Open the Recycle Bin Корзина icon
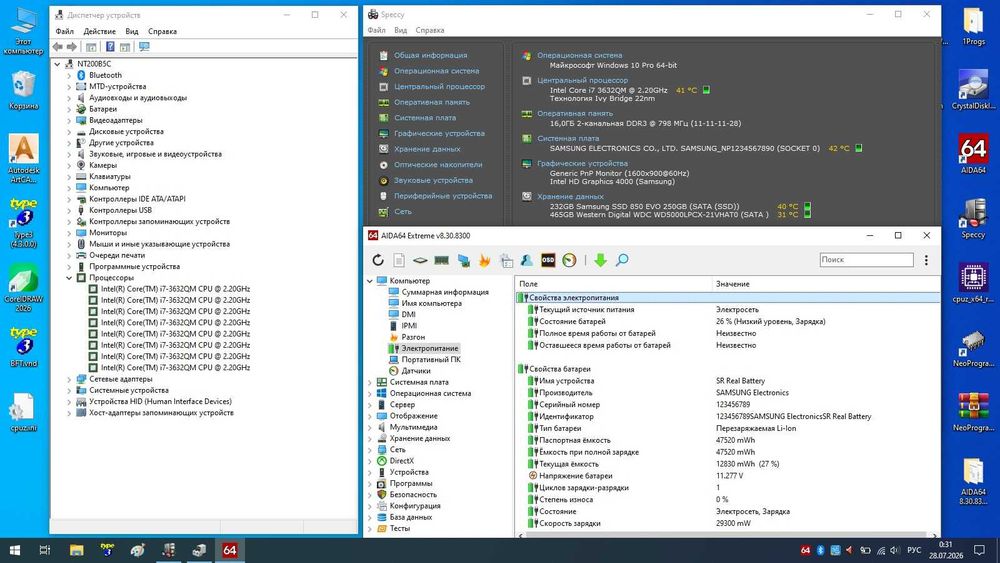 point(24,90)
